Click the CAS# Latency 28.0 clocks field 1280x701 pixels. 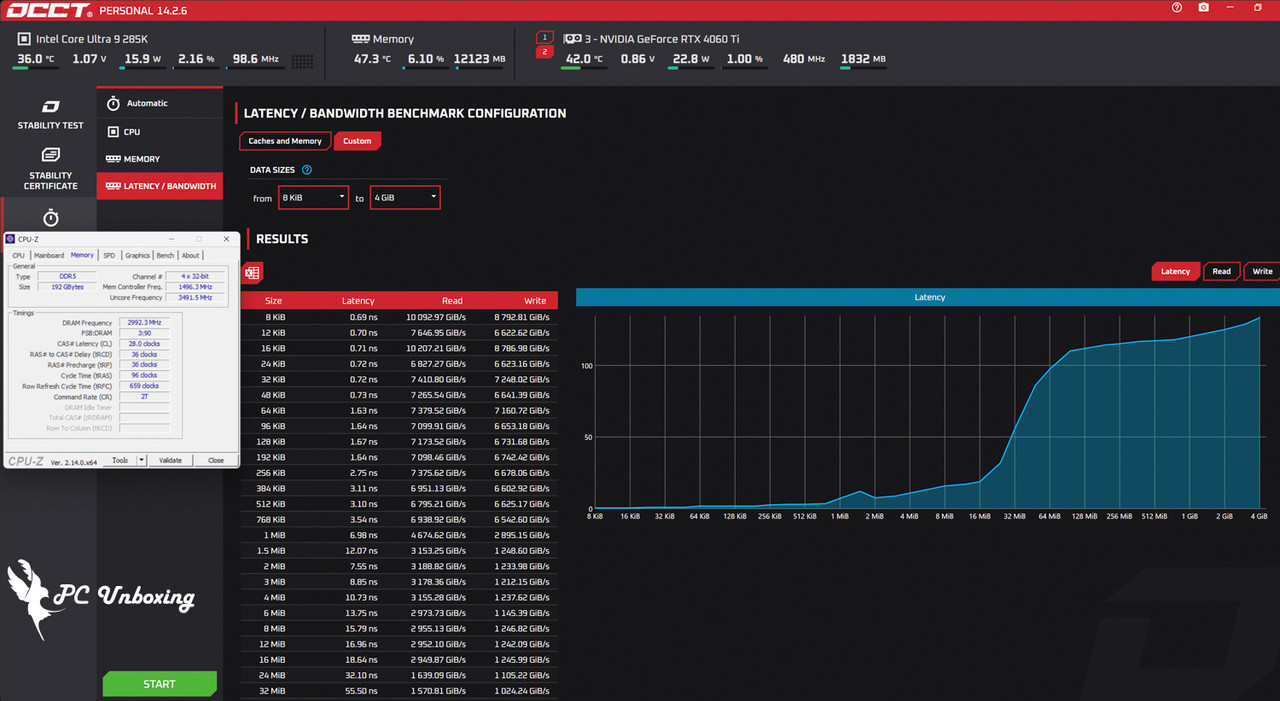coord(143,344)
